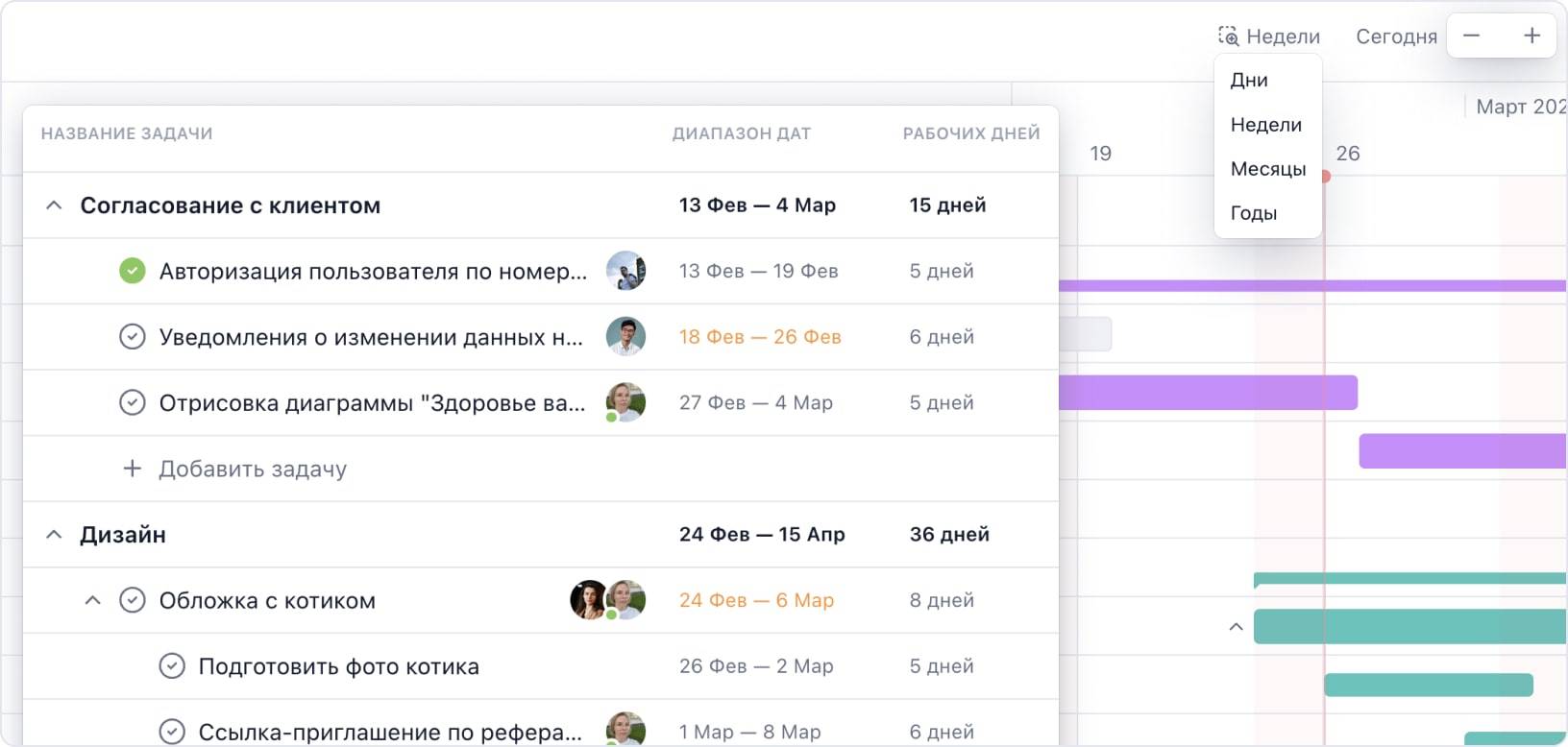
Task: Select Дни from the scale menu
Action: click(x=1249, y=81)
